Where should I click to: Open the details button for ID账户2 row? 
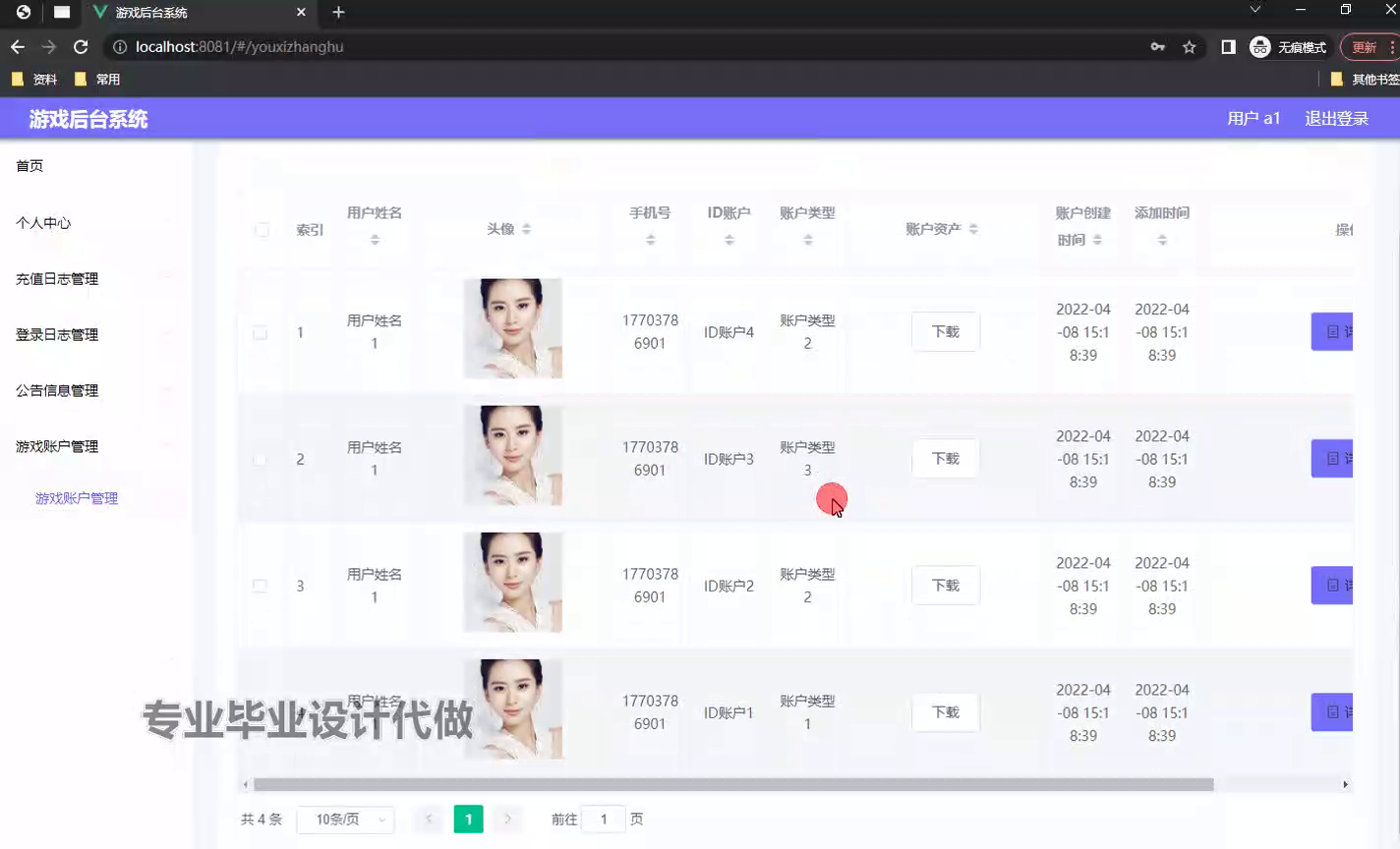click(x=1332, y=586)
